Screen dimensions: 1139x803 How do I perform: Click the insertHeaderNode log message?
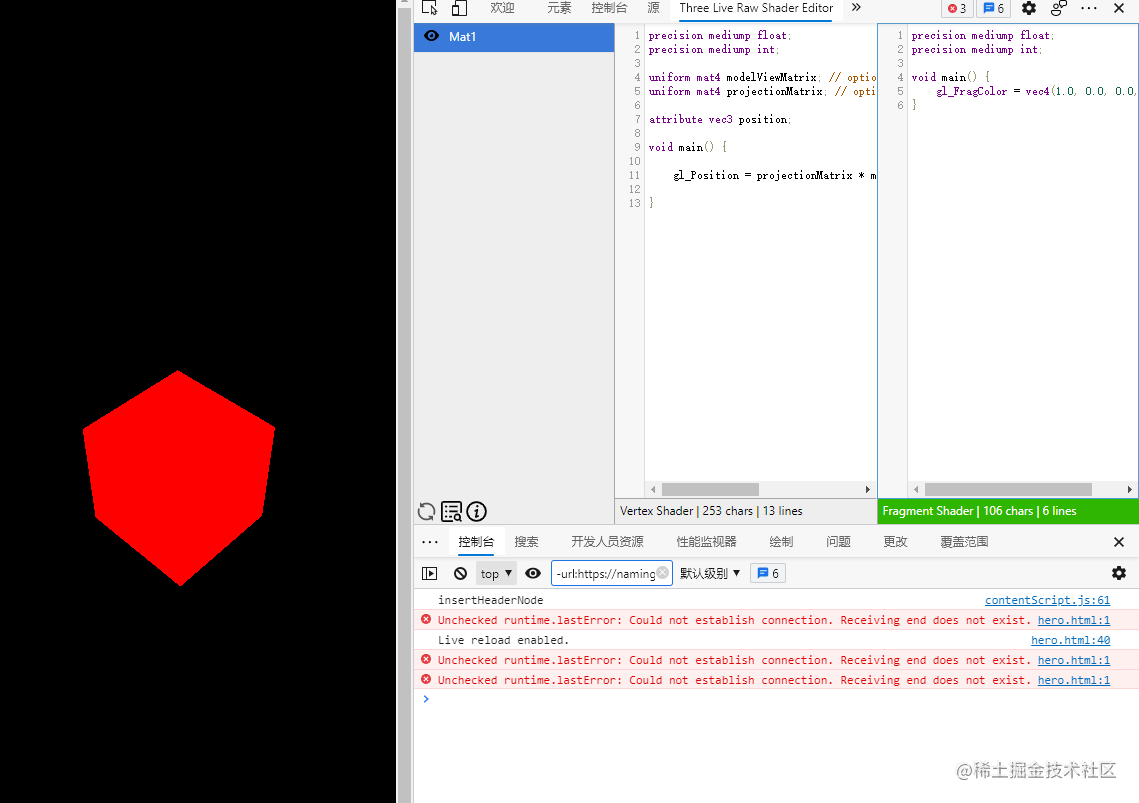(x=490, y=600)
